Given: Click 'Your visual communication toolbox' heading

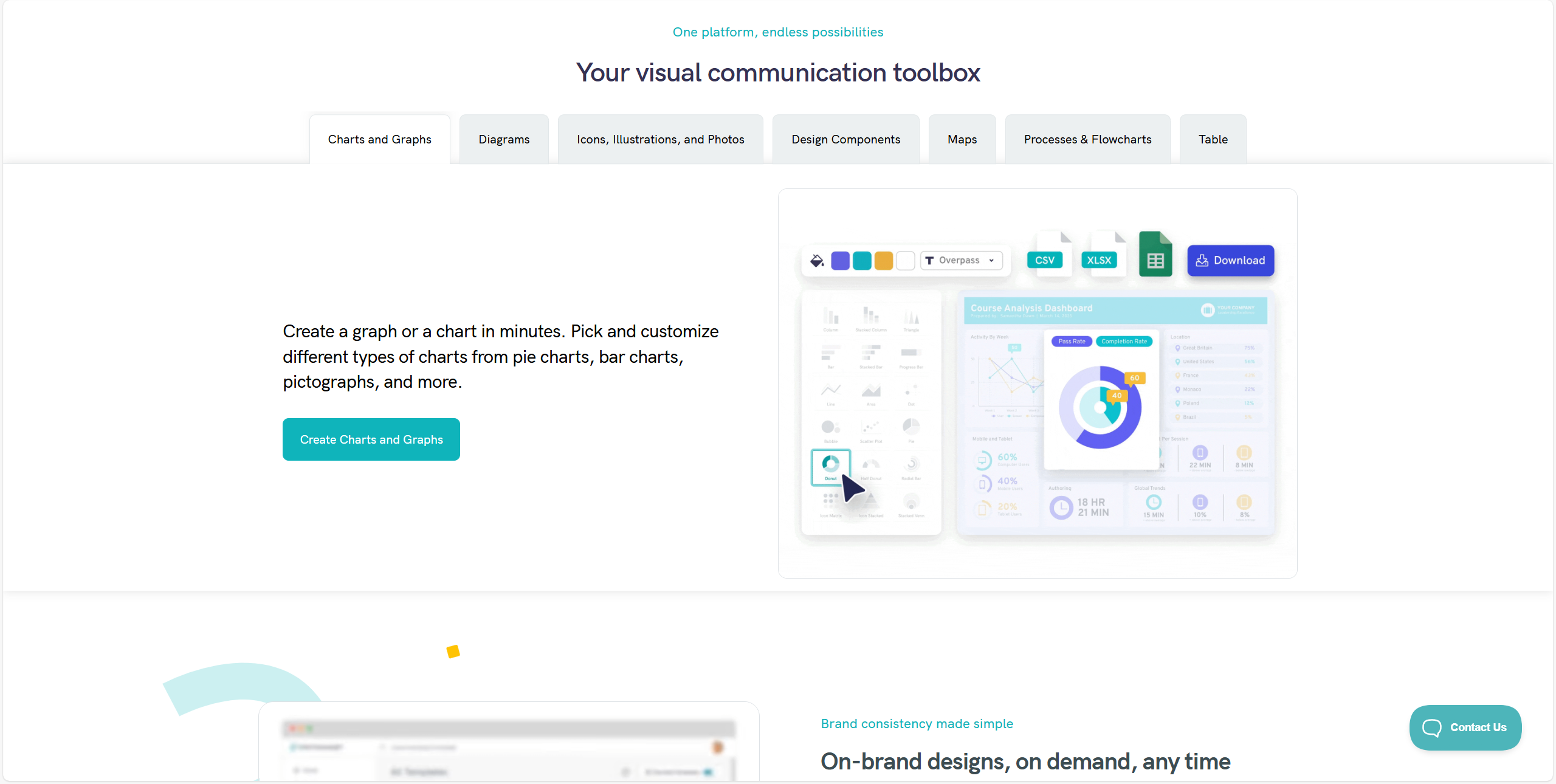Looking at the screenshot, I should coord(777,73).
